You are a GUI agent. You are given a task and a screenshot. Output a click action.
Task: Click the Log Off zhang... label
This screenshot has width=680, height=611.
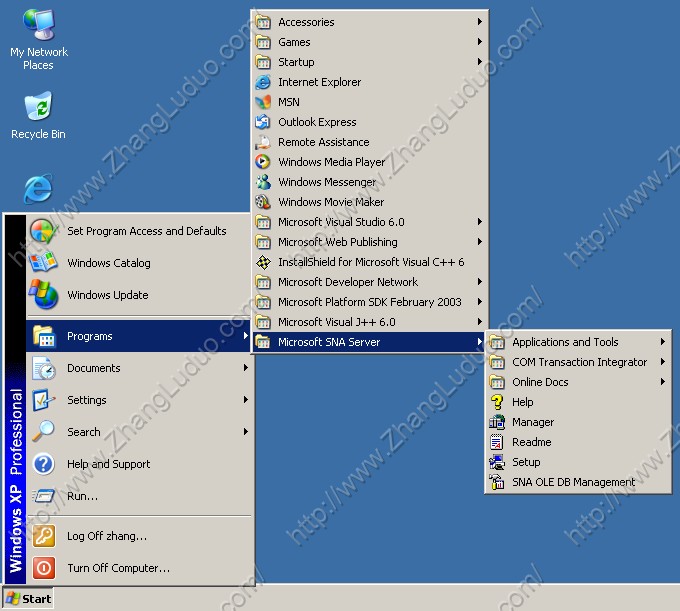[107, 536]
